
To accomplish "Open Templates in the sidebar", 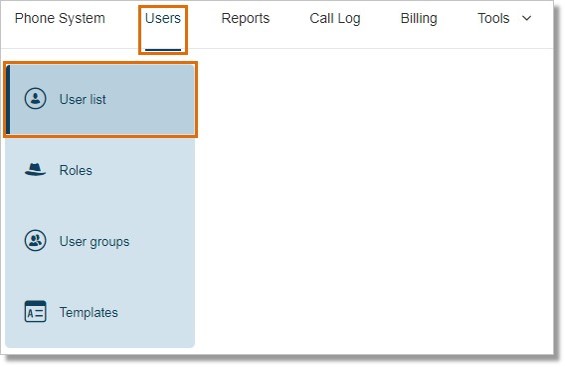I will [x=101, y=312].
